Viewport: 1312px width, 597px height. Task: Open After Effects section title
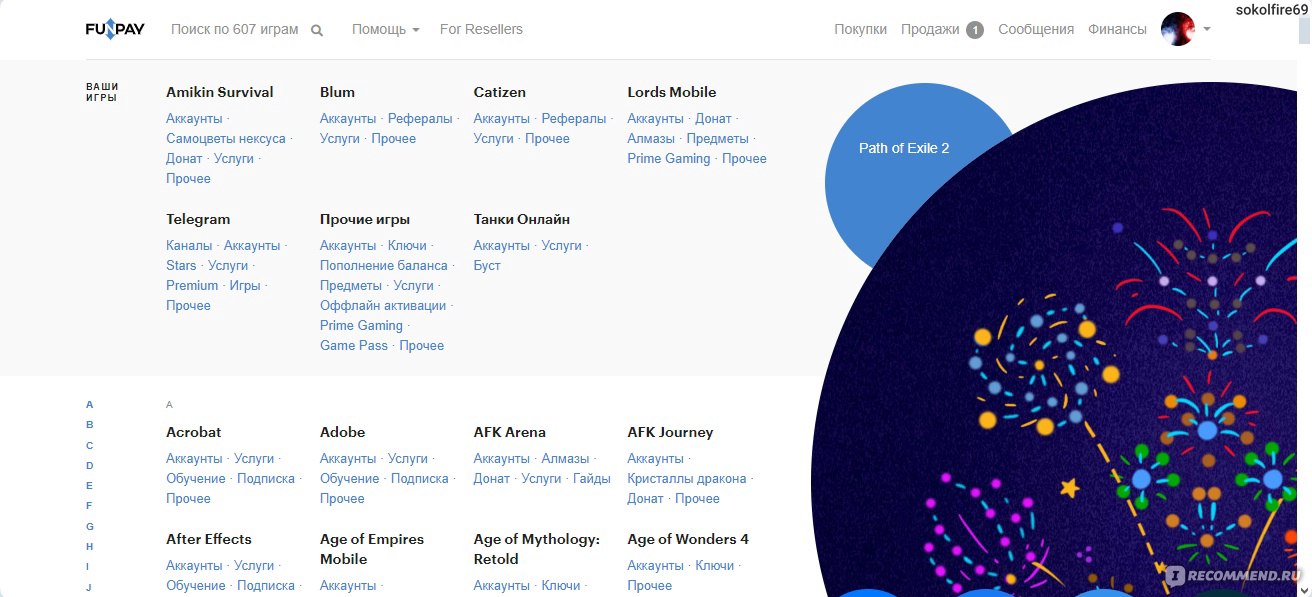(x=209, y=539)
